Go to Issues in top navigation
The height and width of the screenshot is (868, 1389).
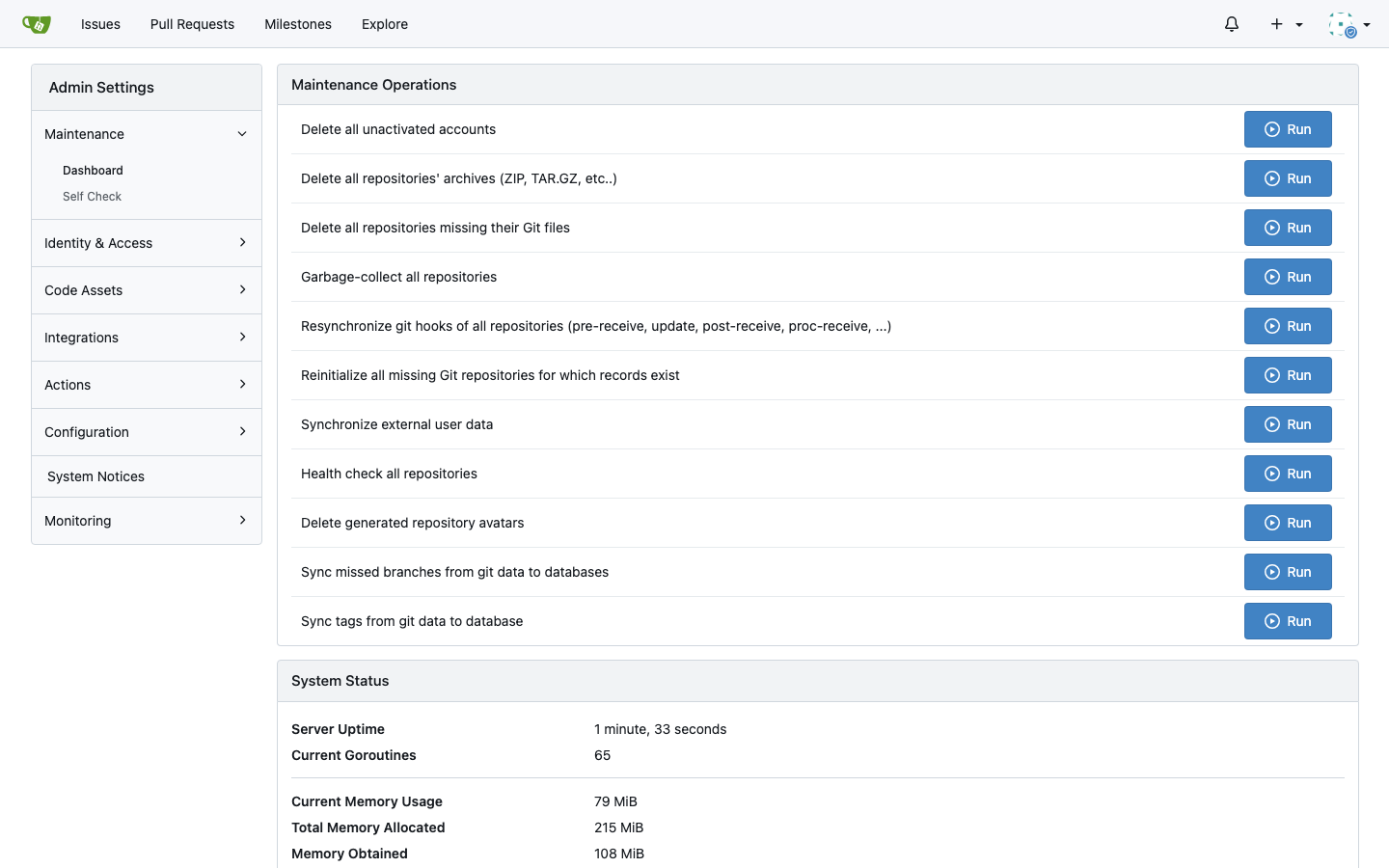tap(100, 24)
